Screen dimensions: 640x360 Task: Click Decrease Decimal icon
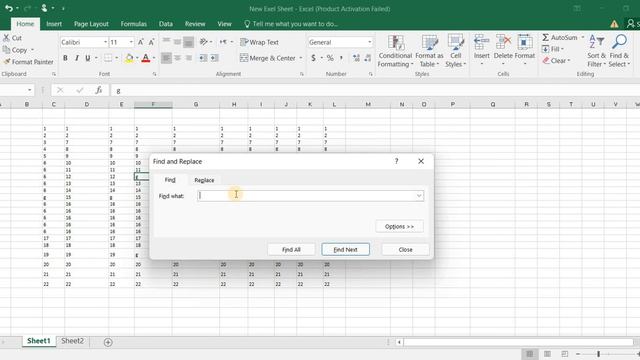click(x=368, y=58)
